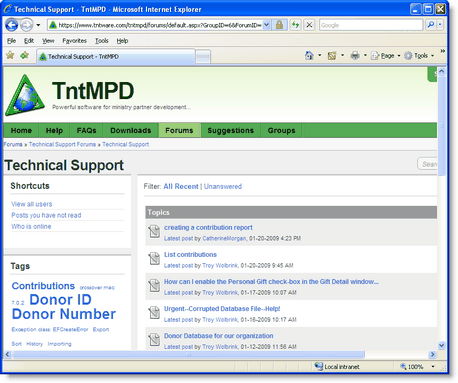The image size is (458, 383).
Task: Click the search magnifier button
Action: [x=431, y=25]
